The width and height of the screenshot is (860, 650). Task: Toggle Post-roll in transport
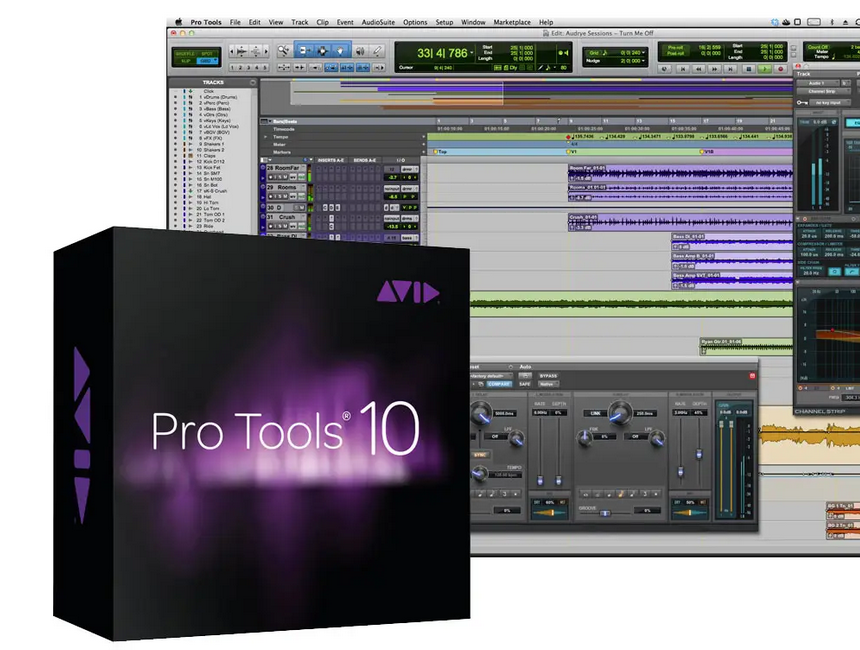676,54
